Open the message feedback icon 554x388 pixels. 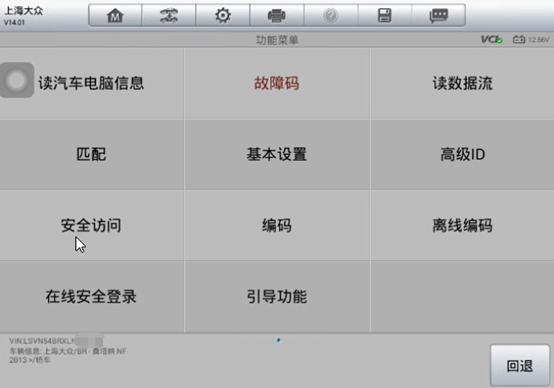[x=438, y=16]
